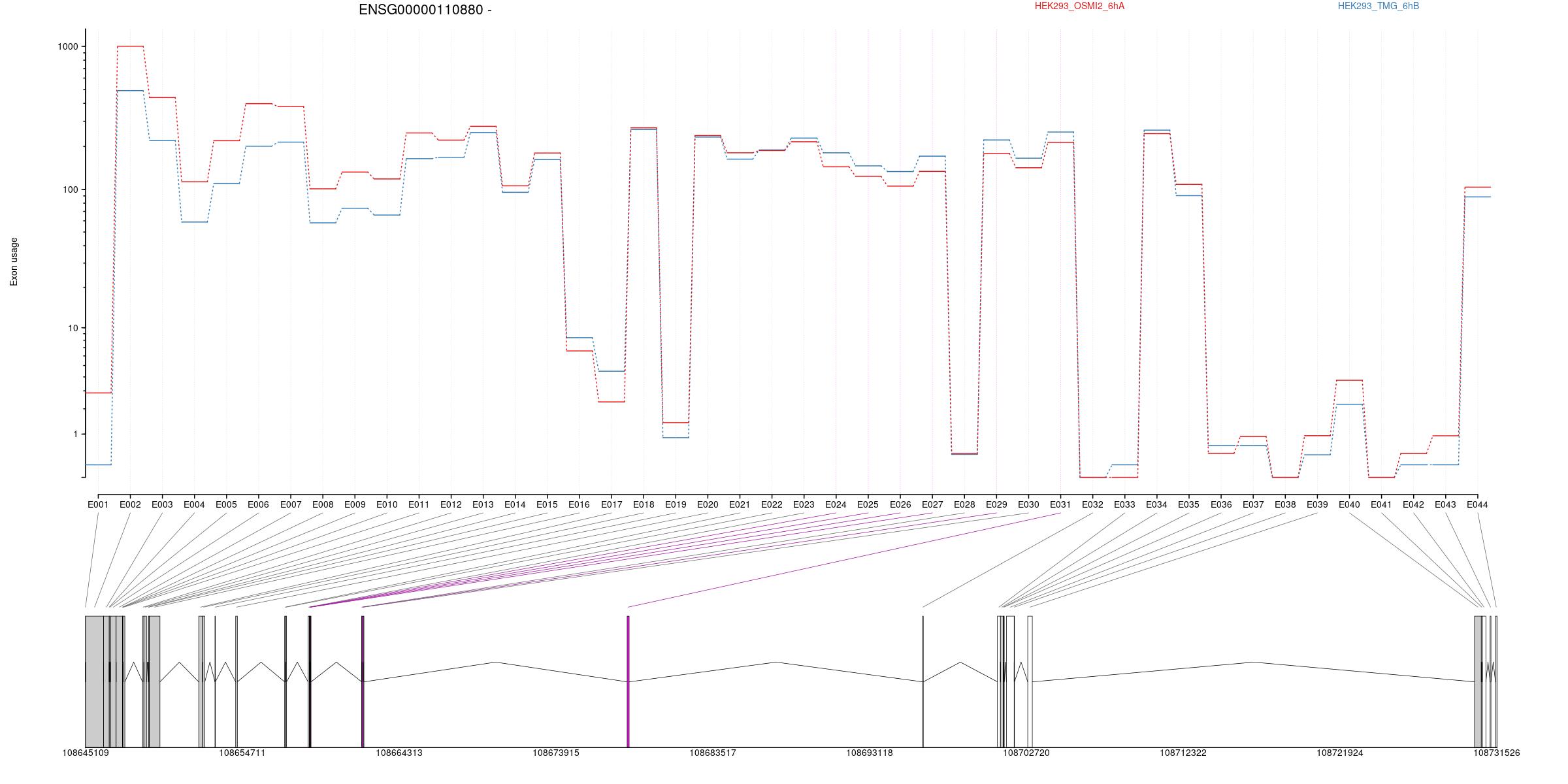Click genomic coordinate 108673915
Screen dimensions: 1568x784
point(556,753)
